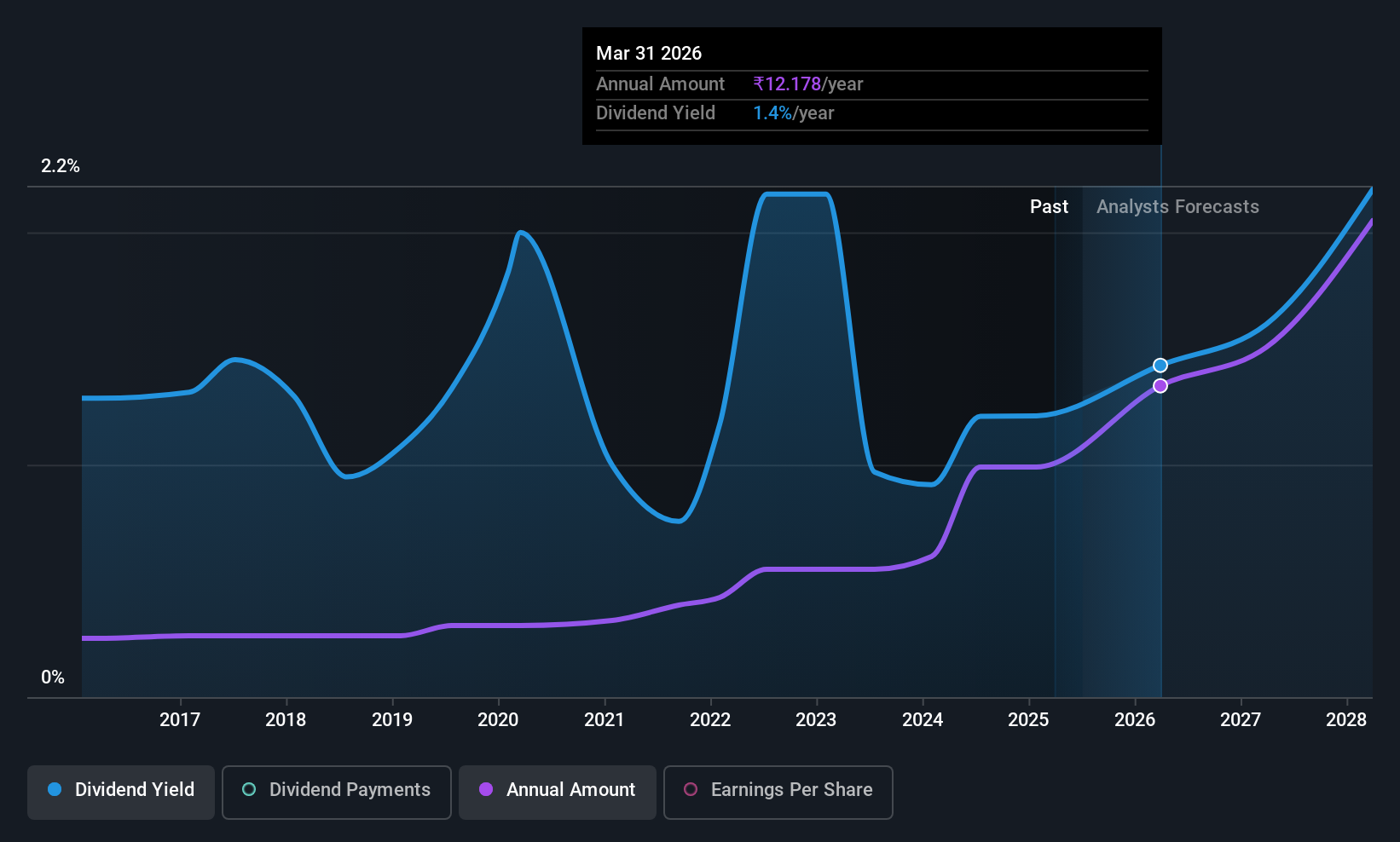Image resolution: width=1400 pixels, height=842 pixels.
Task: Click the Annual Amount row label in tooltip
Action: pos(660,84)
